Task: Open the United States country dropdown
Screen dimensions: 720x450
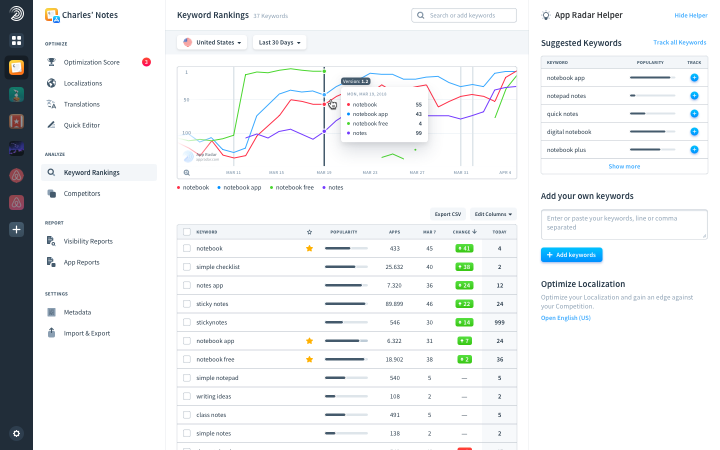Action: pos(212,42)
